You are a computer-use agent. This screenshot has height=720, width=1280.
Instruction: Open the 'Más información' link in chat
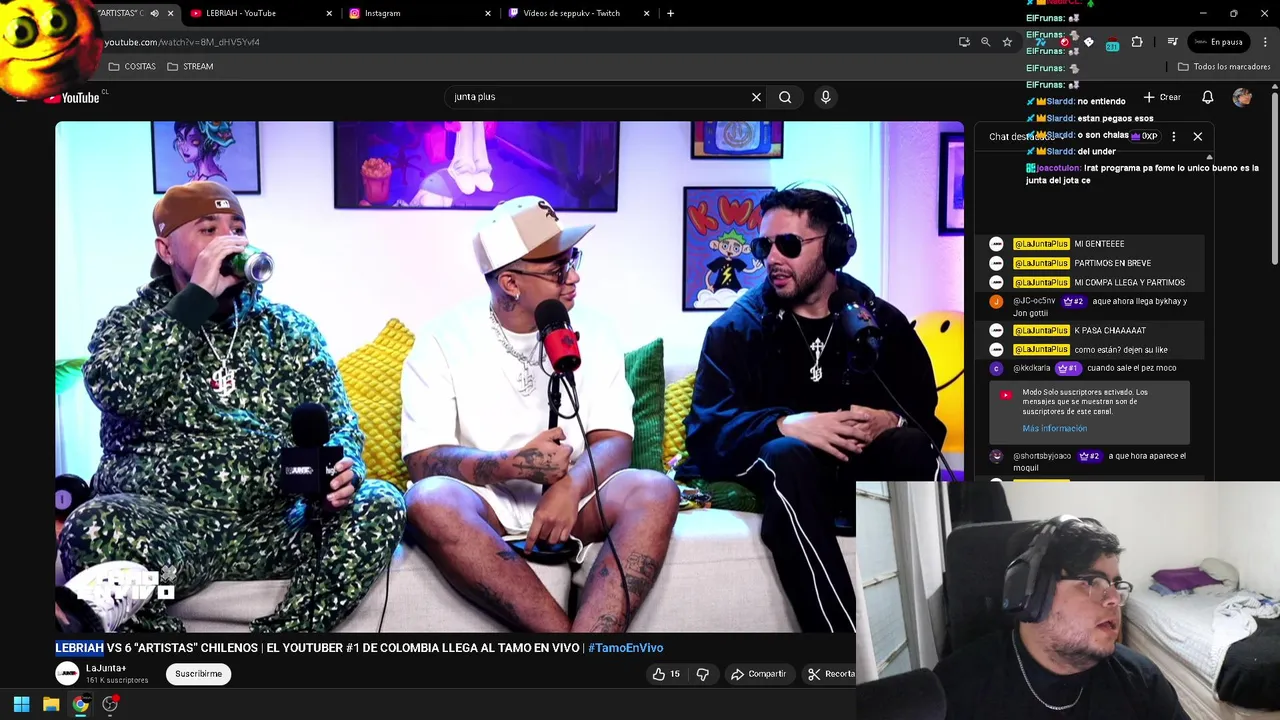pos(1054,428)
